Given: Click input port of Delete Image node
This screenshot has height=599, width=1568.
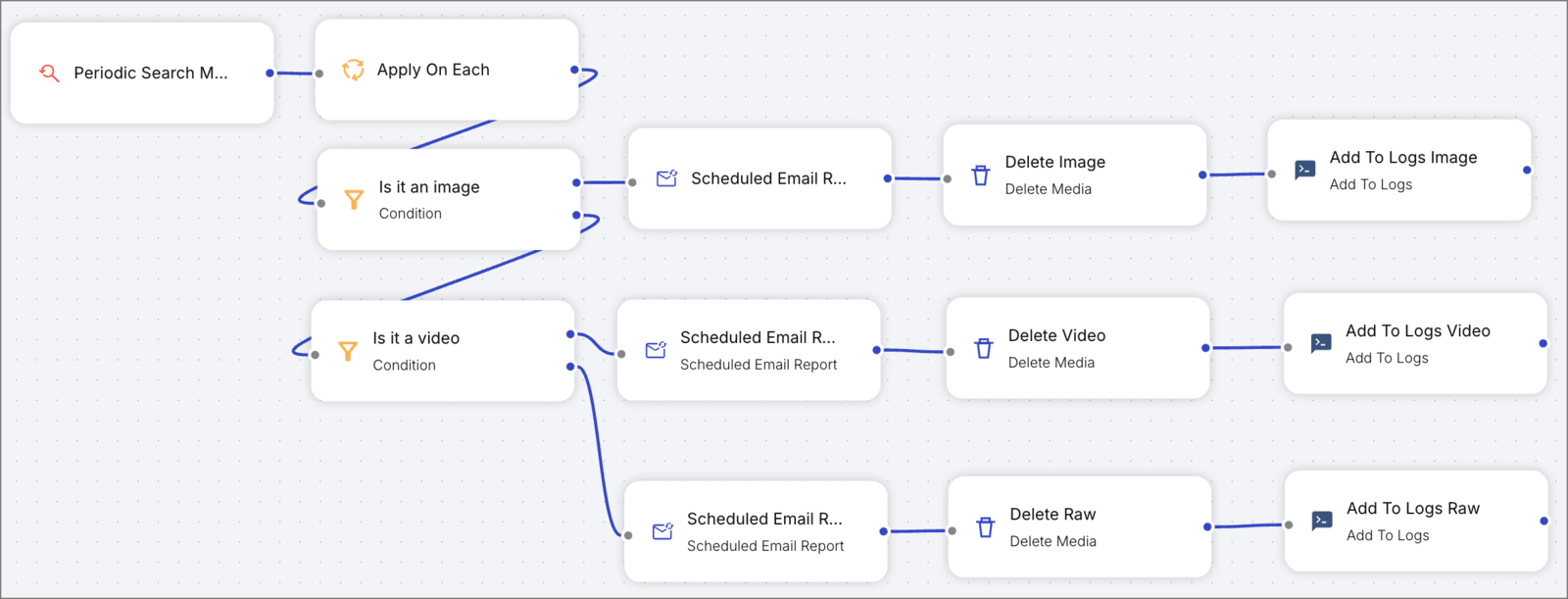Looking at the screenshot, I should tap(948, 178).
